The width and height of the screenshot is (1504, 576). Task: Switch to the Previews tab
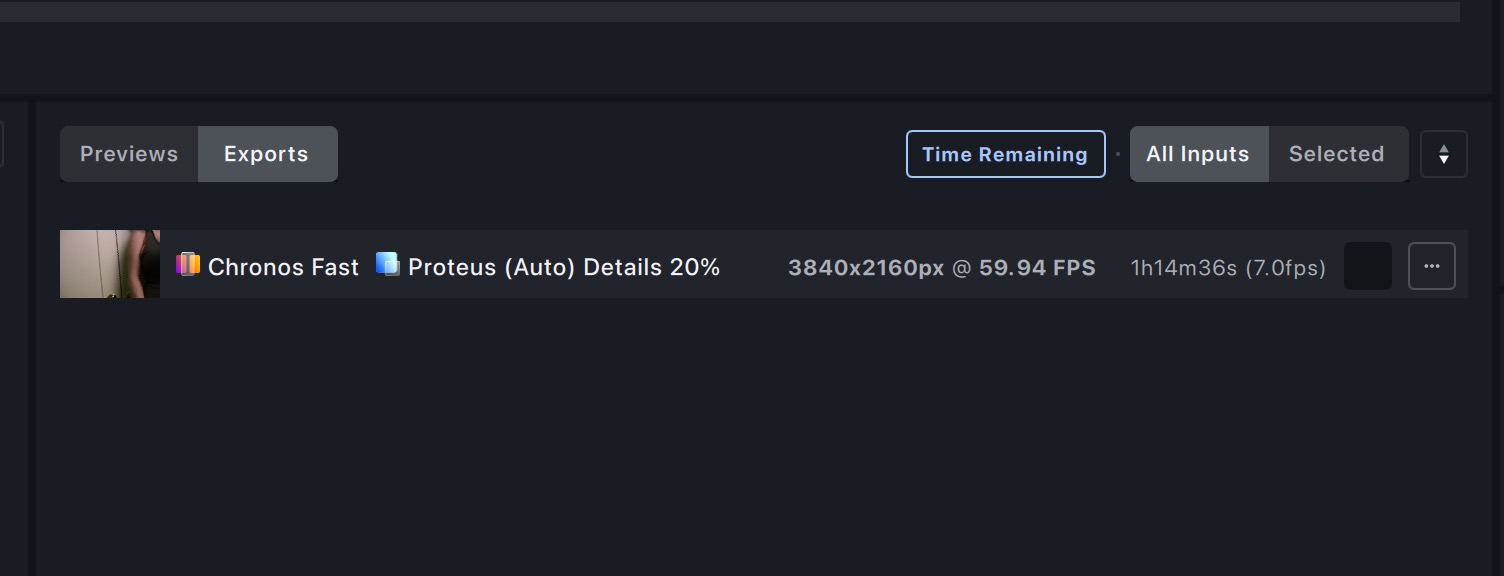pyautogui.click(x=129, y=154)
